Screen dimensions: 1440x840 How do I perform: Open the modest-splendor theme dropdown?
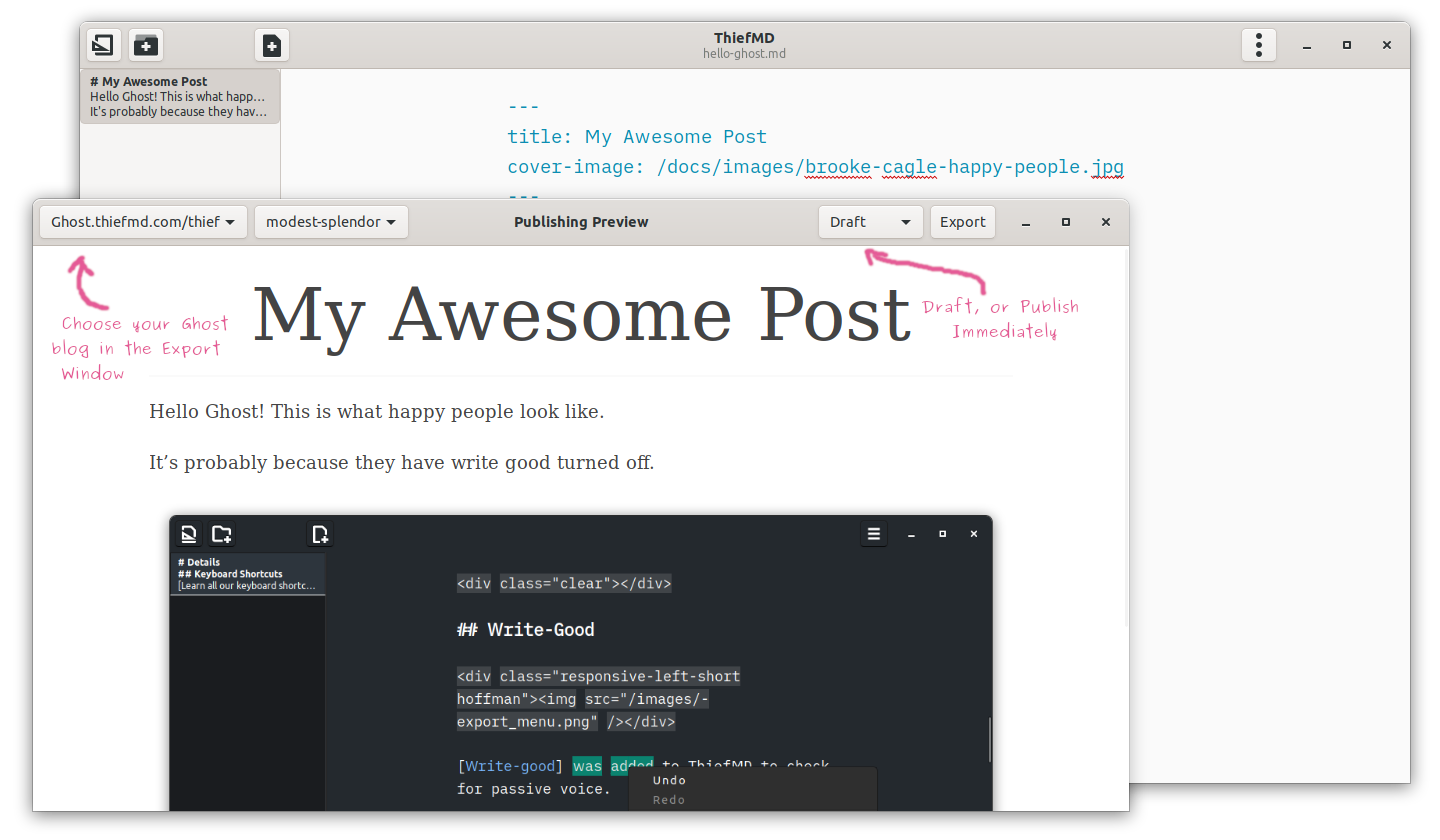point(331,222)
